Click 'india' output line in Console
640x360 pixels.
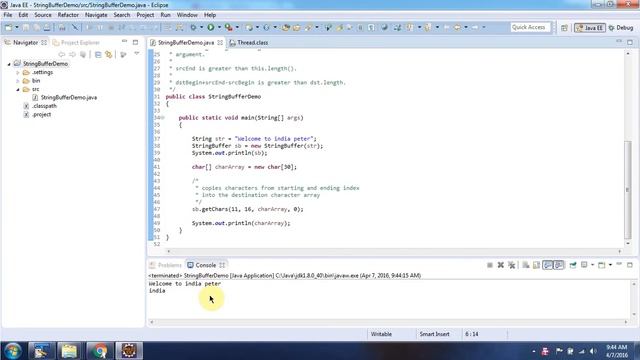[x=157, y=291]
